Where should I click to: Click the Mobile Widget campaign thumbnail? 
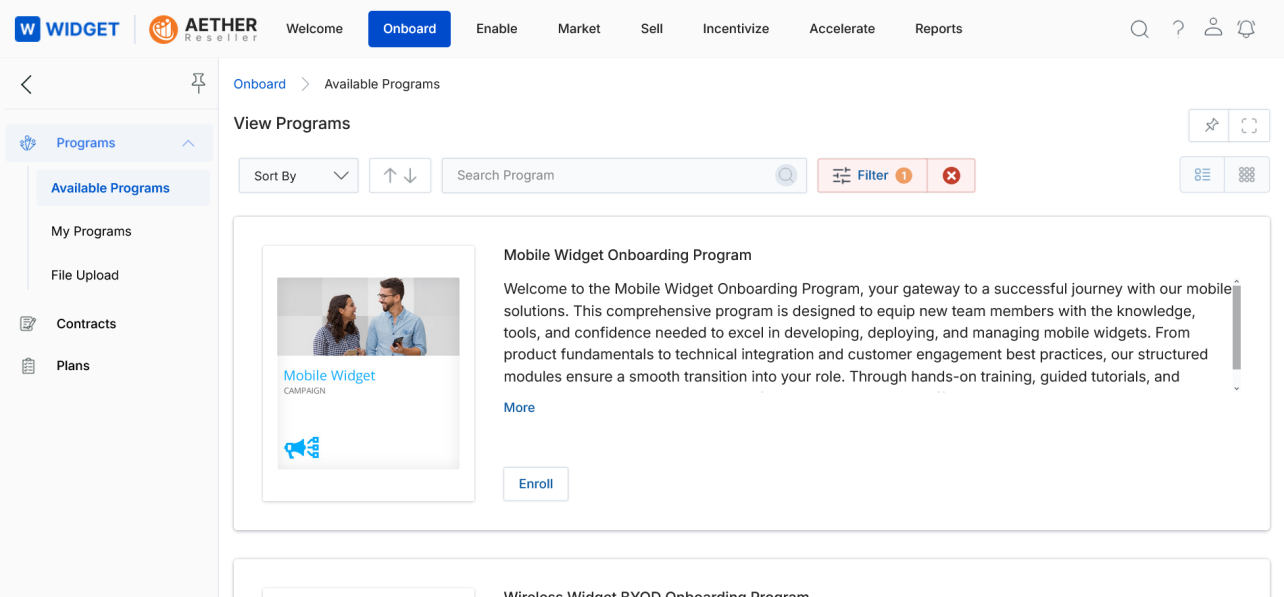[x=368, y=373]
